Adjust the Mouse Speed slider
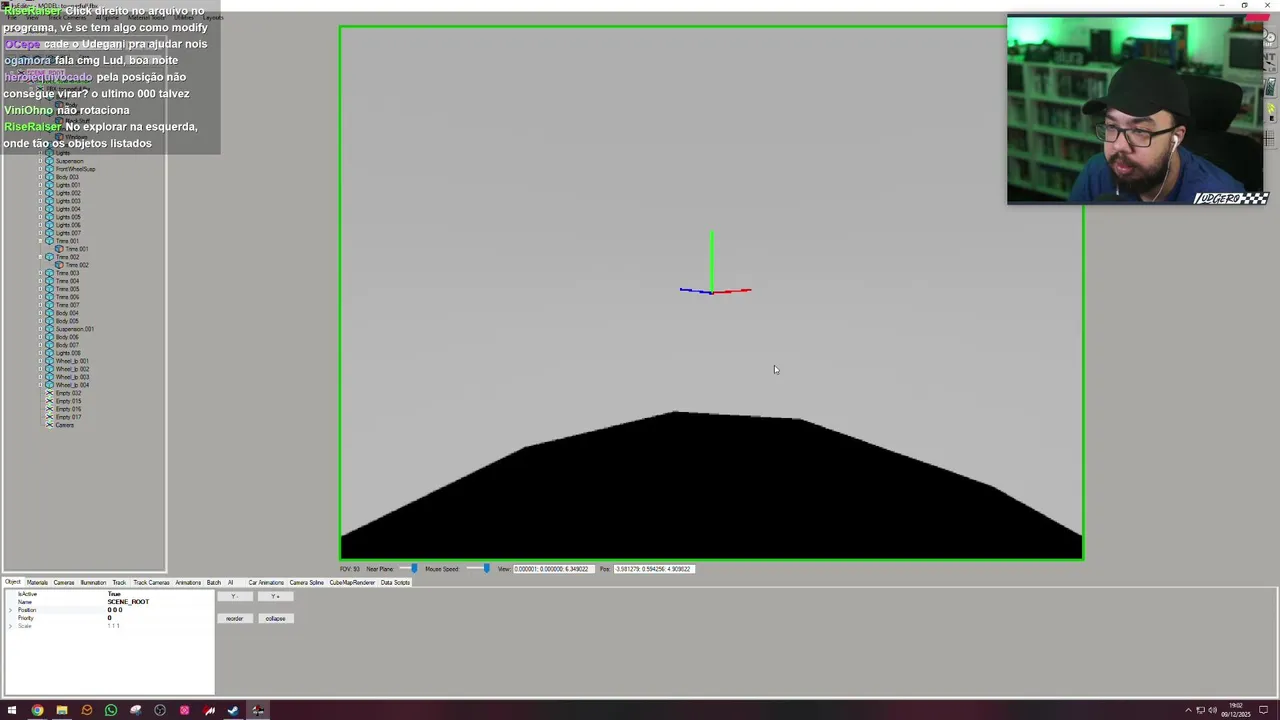The height and width of the screenshot is (720, 1280). 486,568
